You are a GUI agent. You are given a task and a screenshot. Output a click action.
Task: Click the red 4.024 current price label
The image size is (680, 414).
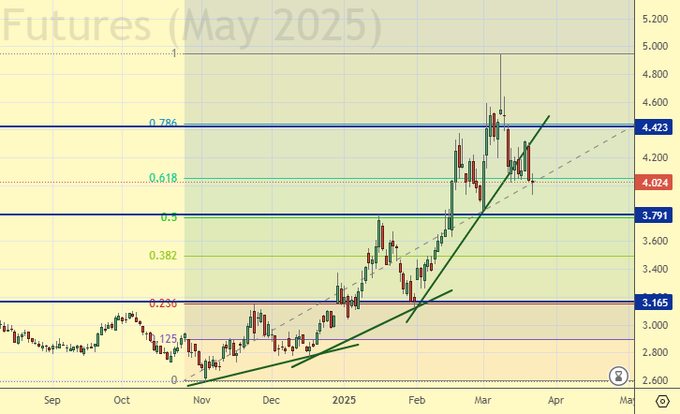(657, 182)
